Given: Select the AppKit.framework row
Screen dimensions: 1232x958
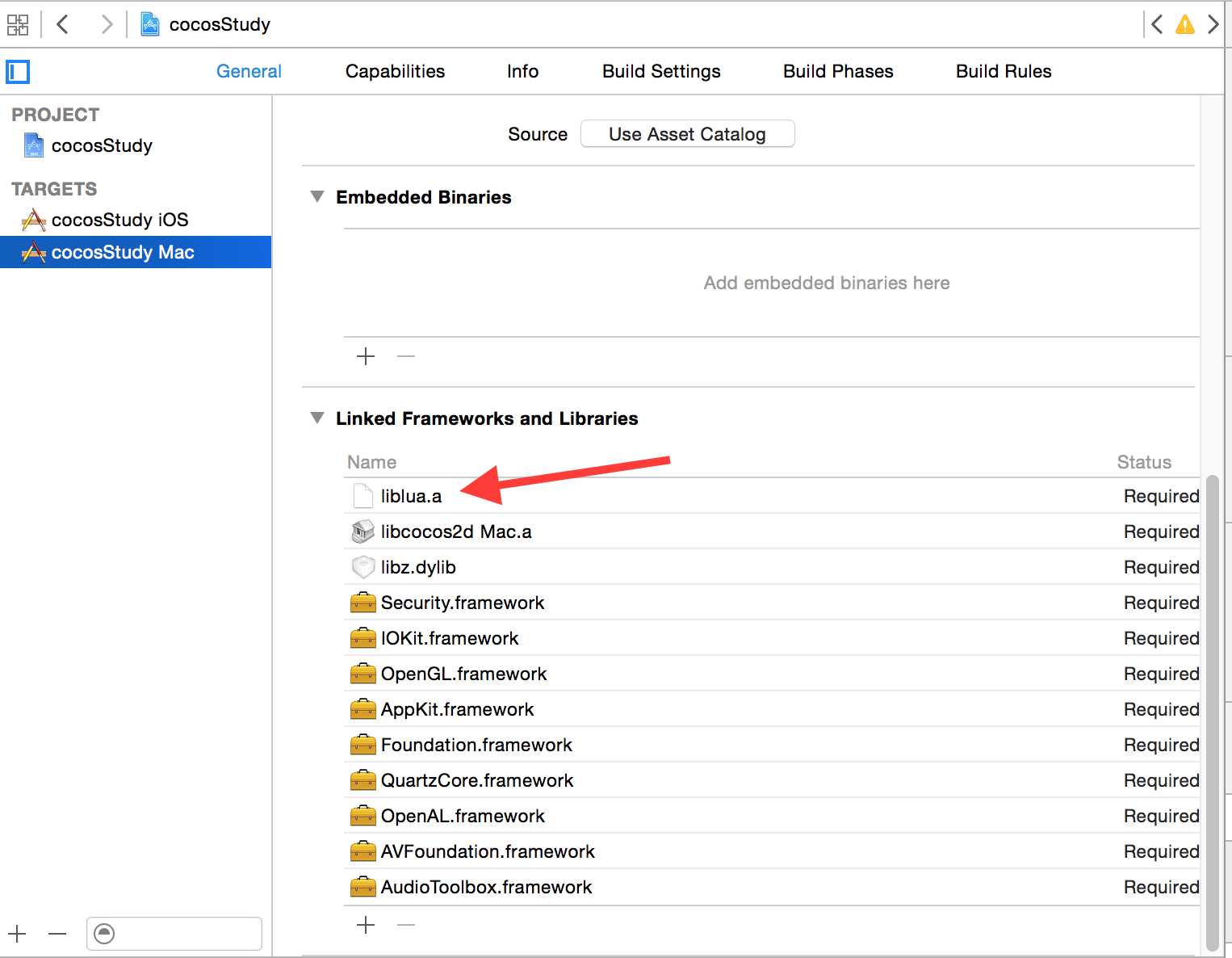Looking at the screenshot, I should coord(772,709).
